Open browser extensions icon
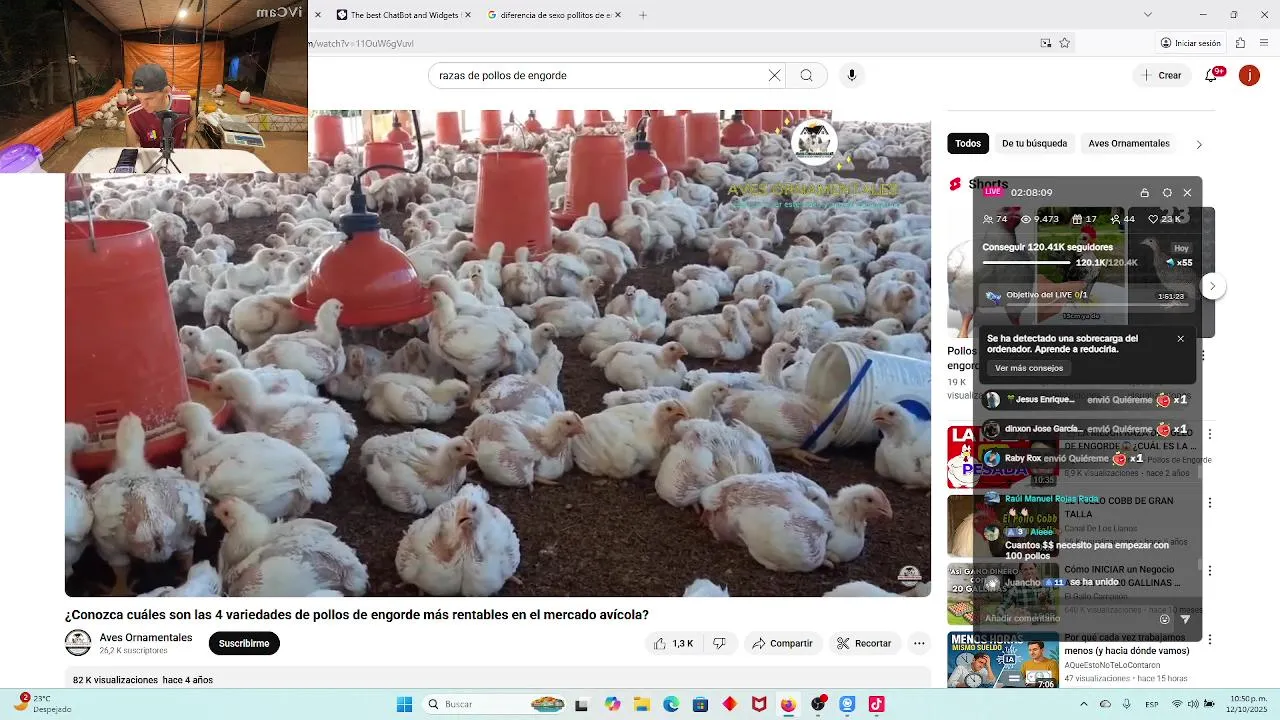The width and height of the screenshot is (1280, 720). [1240, 43]
